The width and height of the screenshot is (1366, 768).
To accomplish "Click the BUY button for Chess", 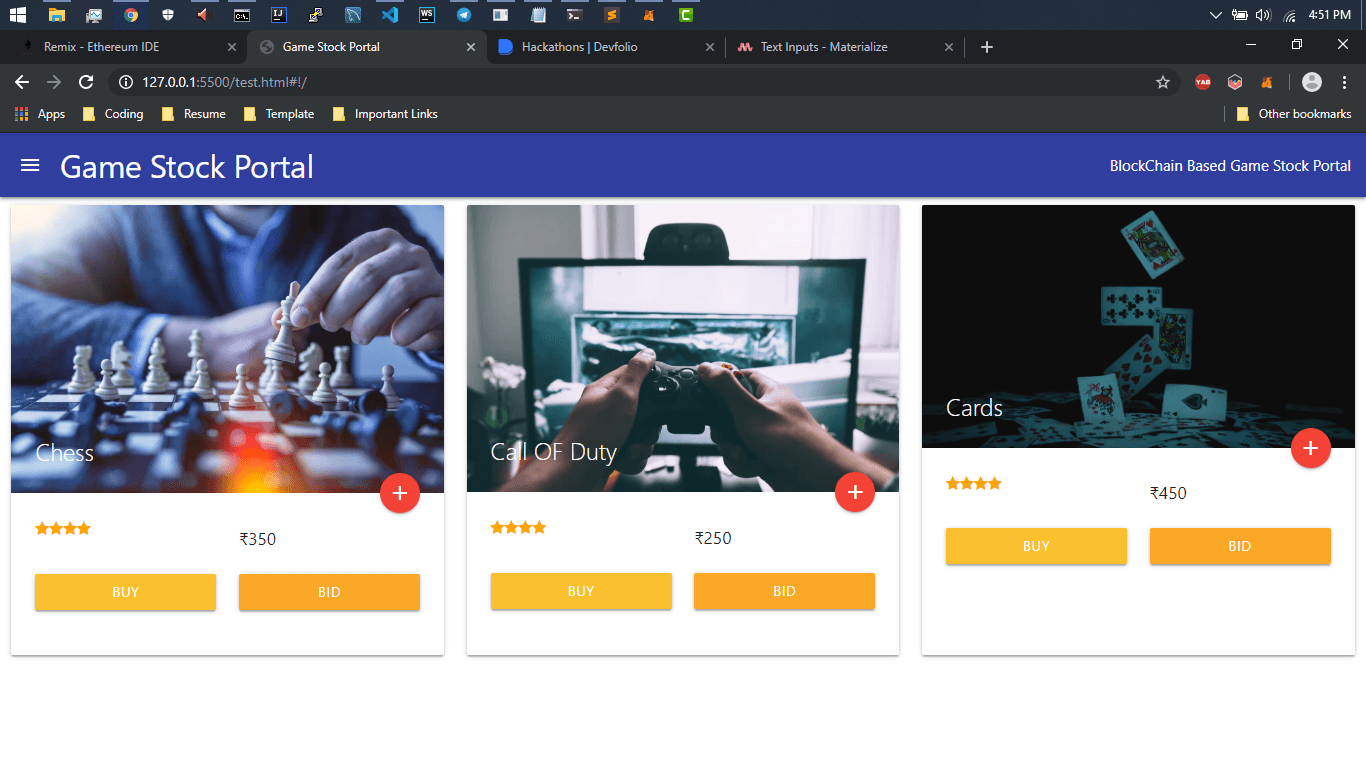I will tap(125, 592).
